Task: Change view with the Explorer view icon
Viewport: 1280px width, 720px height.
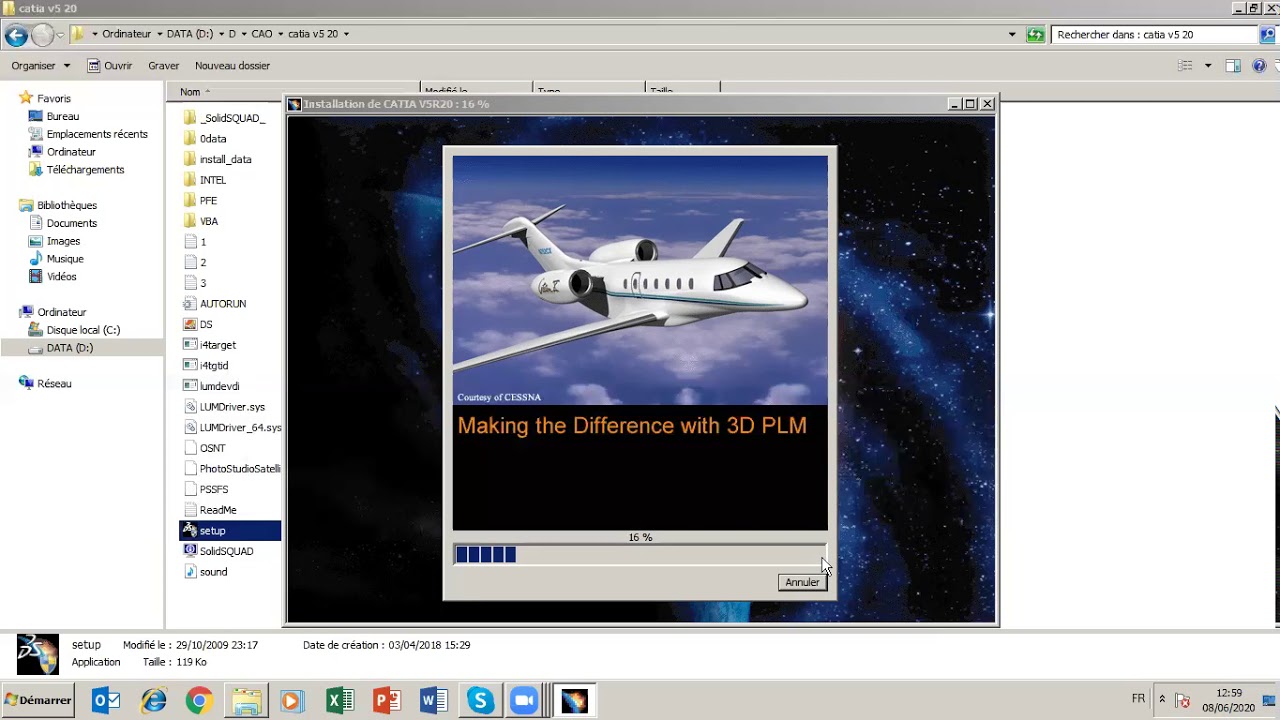Action: 1185,66
